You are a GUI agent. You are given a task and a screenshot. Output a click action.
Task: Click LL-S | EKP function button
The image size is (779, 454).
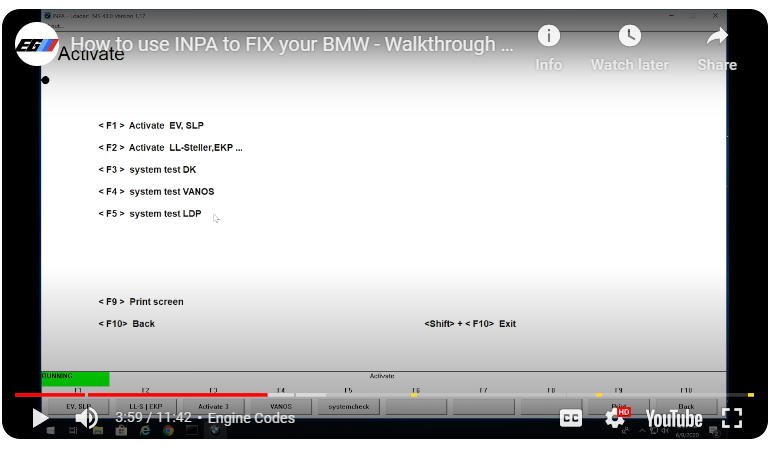pyautogui.click(x=146, y=407)
